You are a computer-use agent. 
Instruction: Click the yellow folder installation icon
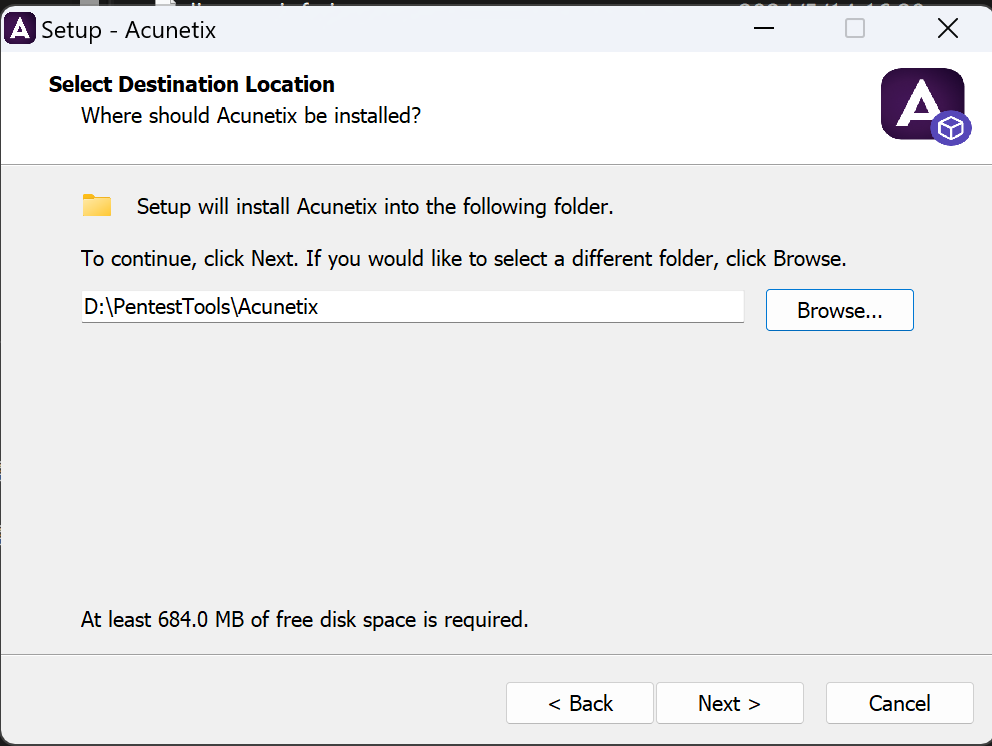point(96,203)
